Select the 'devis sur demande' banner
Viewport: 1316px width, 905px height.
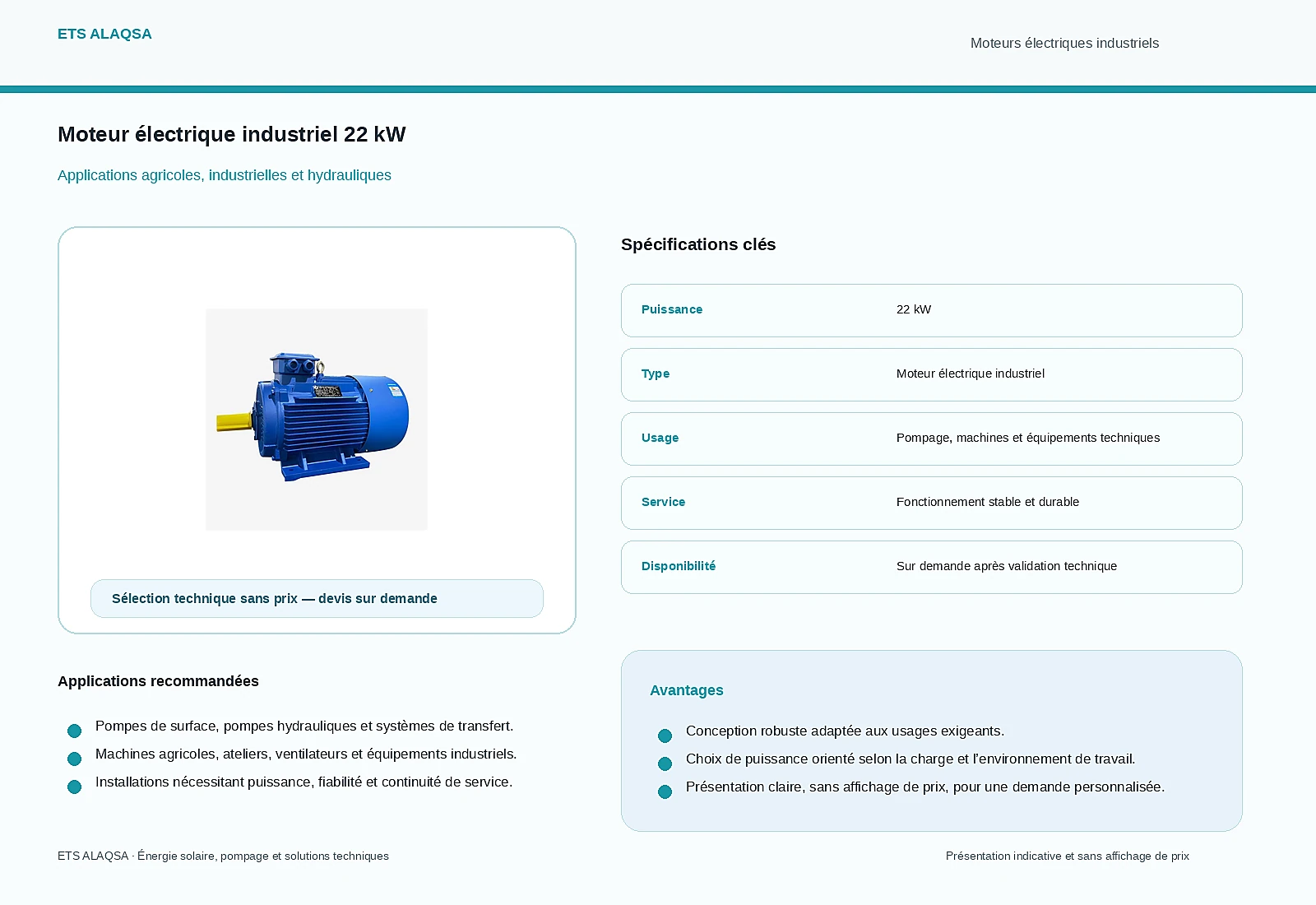[x=317, y=598]
